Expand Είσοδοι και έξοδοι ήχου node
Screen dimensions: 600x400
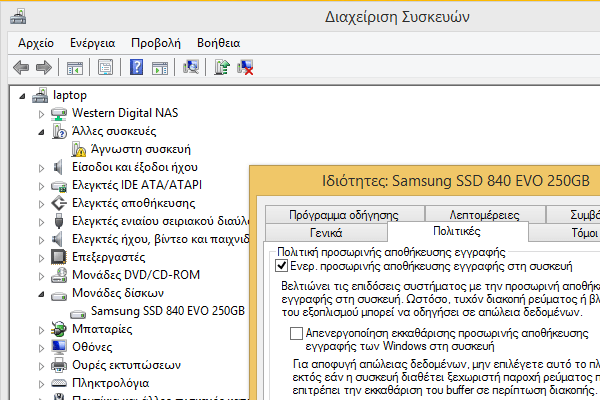[x=41, y=168]
